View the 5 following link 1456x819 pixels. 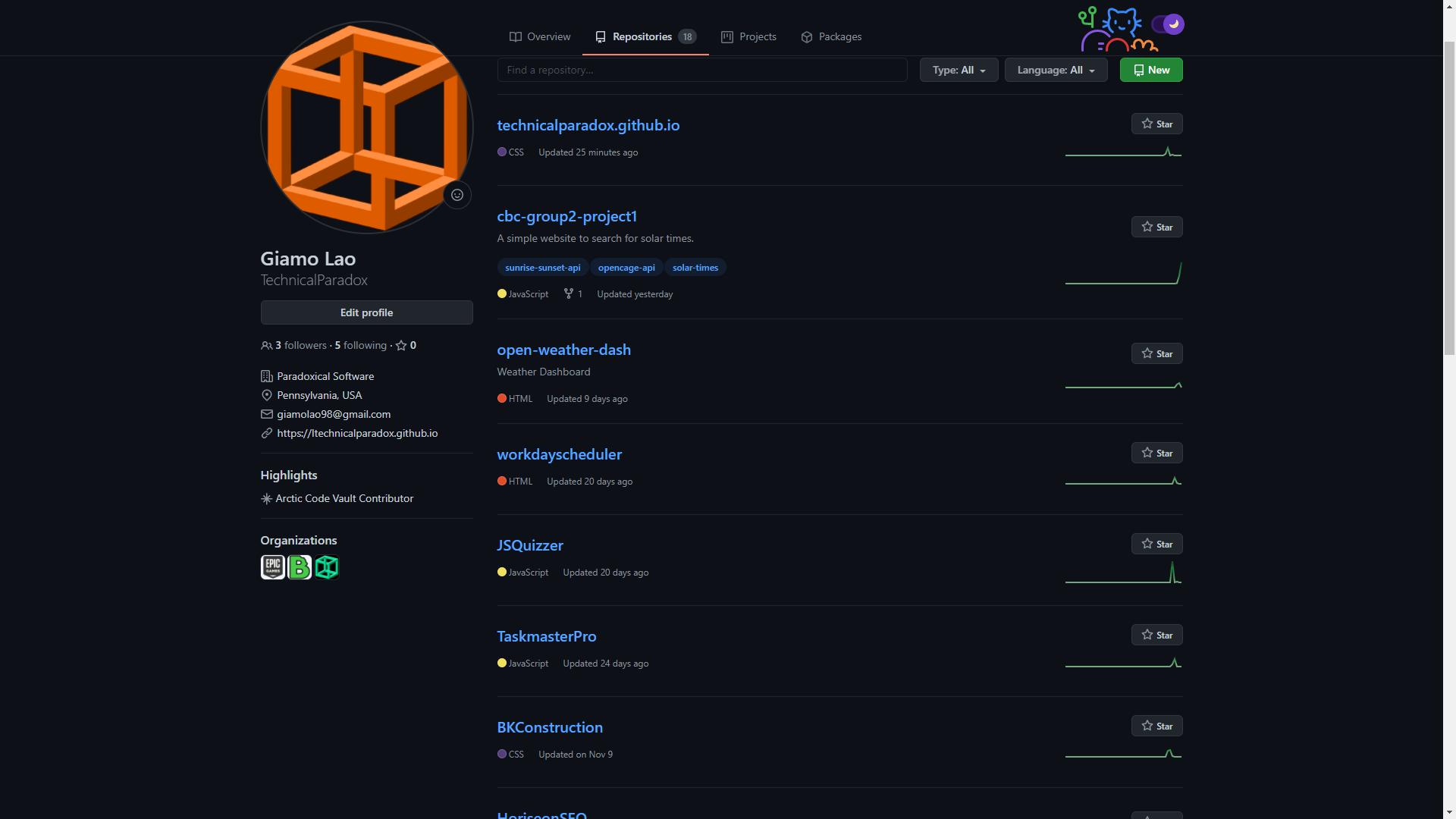(361, 345)
